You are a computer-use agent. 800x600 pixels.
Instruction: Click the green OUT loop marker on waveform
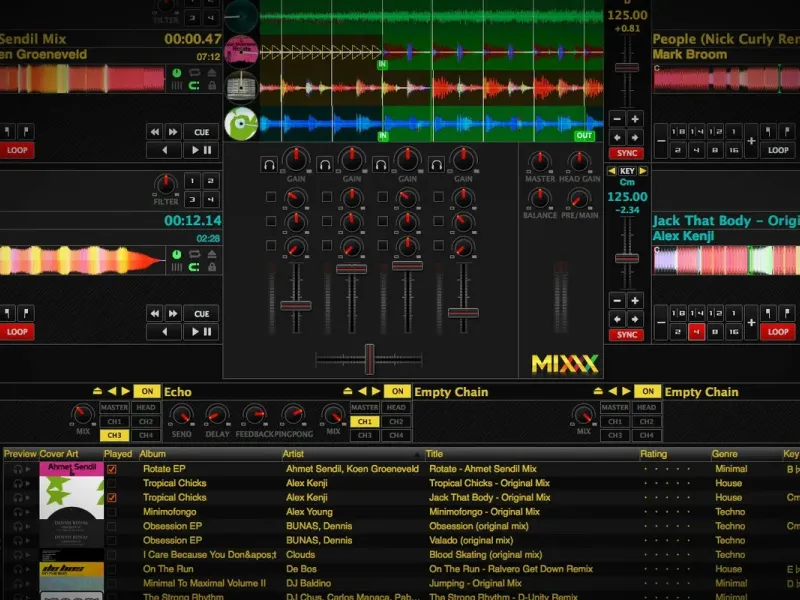584,136
